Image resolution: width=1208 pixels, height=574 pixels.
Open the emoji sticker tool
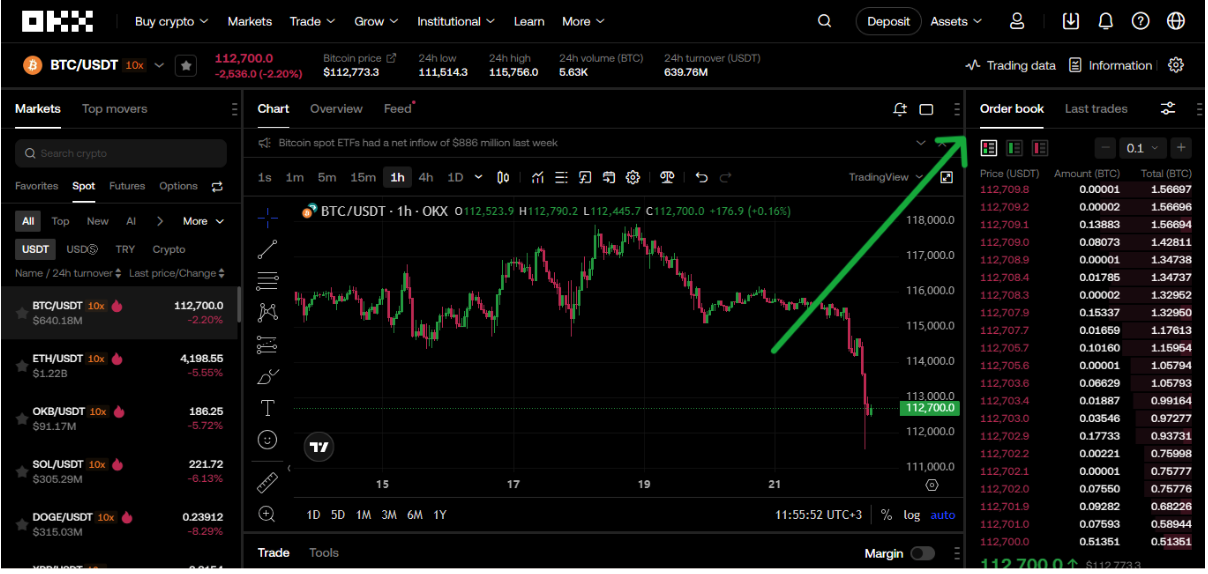(267, 439)
